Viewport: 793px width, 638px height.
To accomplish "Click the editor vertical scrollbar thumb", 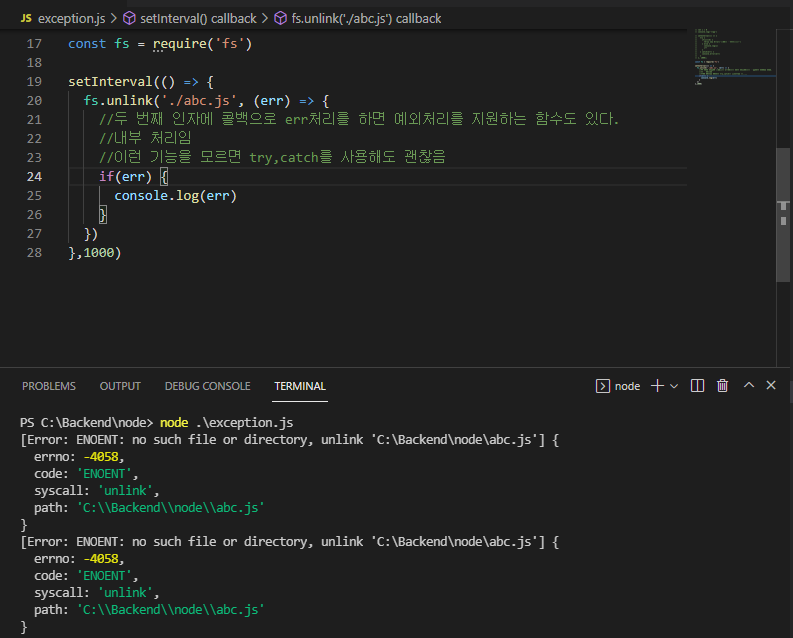I will 783,215.
